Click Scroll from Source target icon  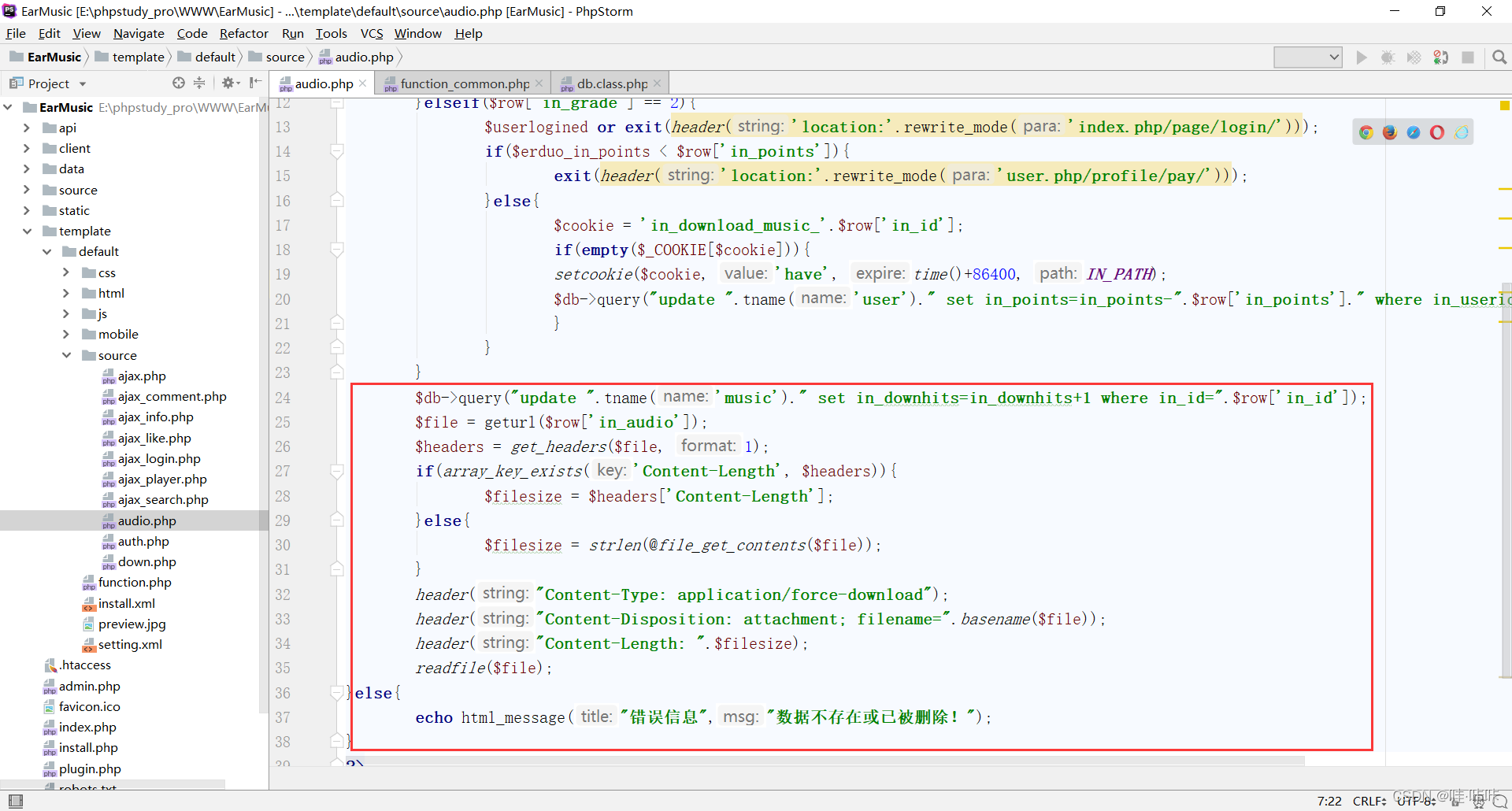click(179, 83)
